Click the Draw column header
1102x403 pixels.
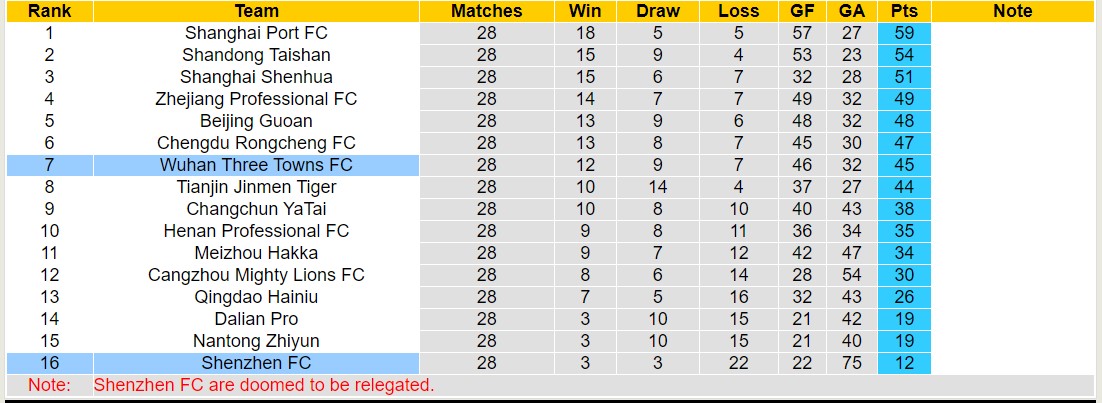(x=658, y=11)
